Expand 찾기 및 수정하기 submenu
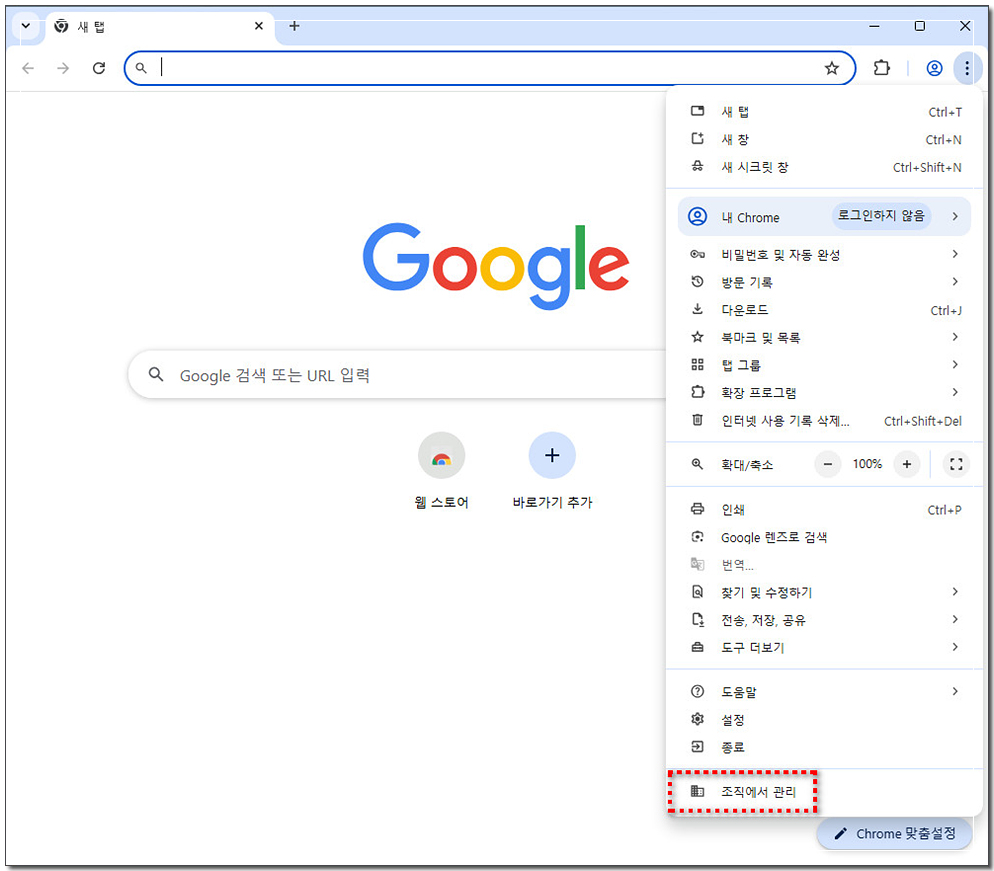 tap(825, 593)
